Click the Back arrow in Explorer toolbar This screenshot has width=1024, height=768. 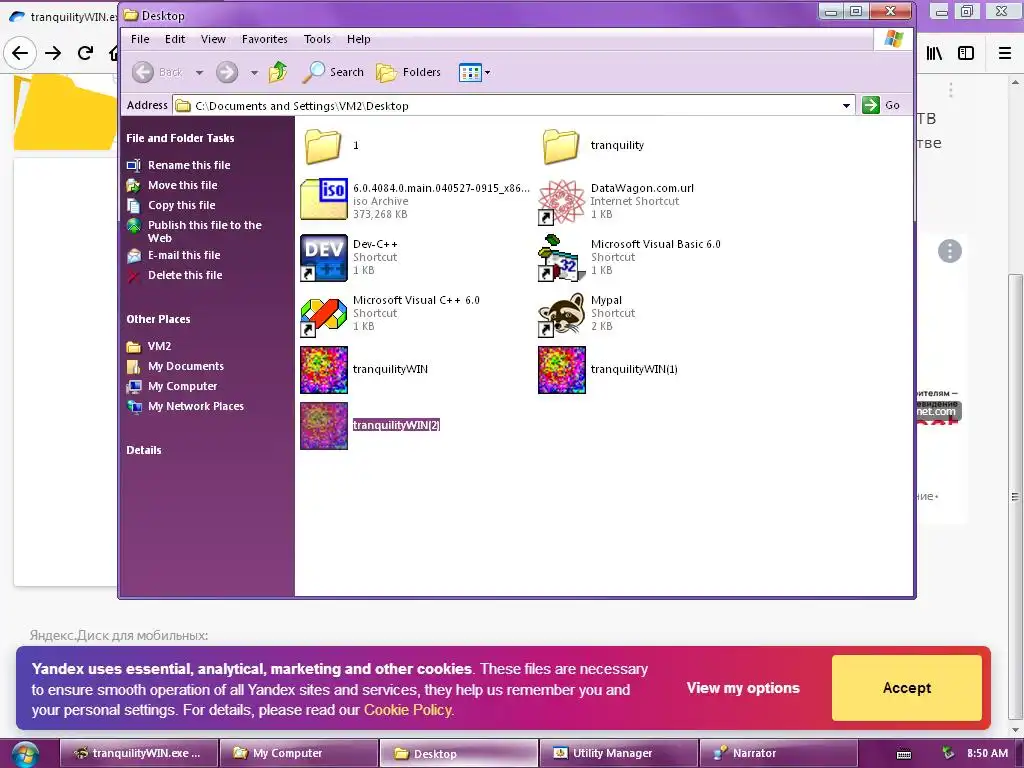[x=143, y=72]
